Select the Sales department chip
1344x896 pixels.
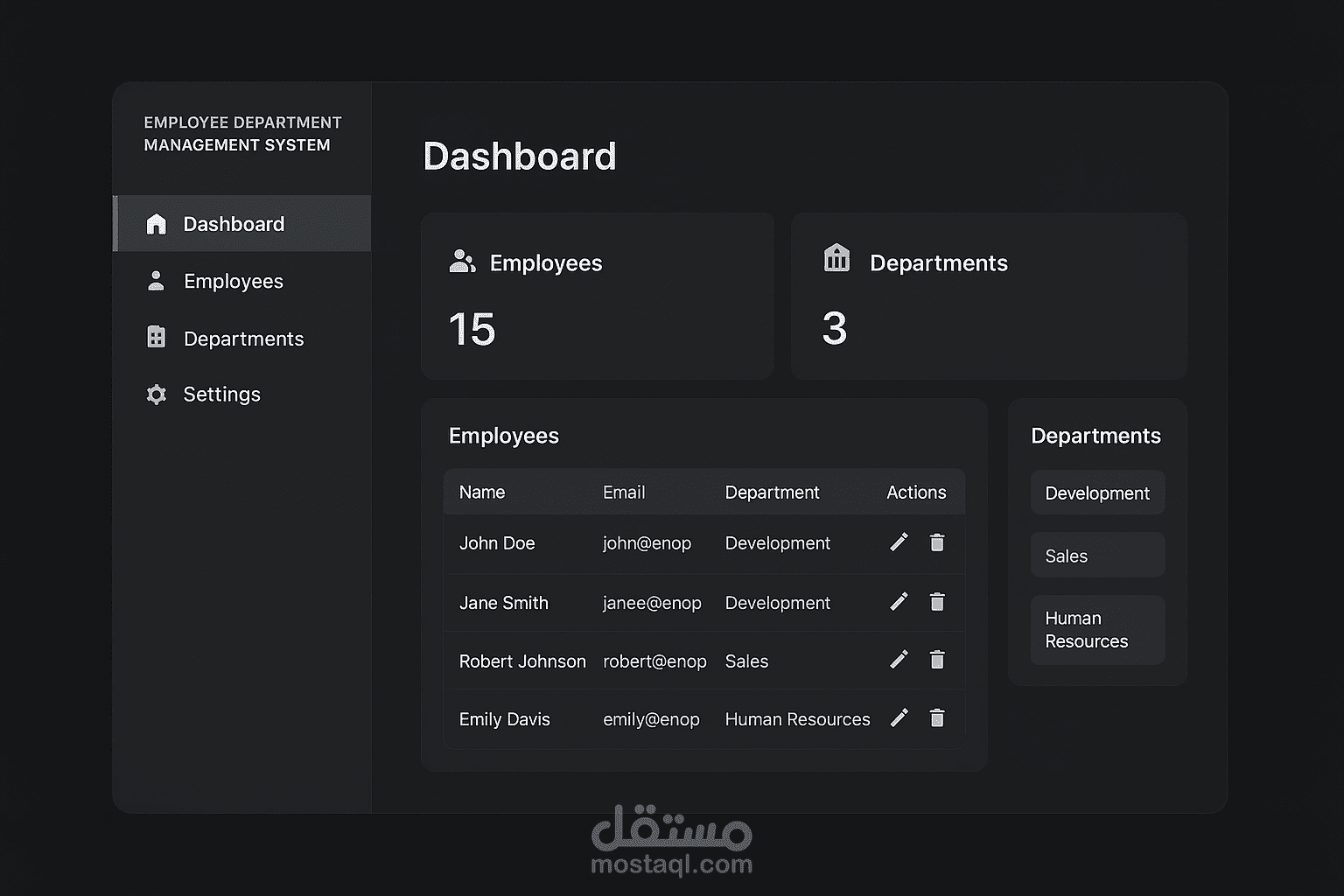pyautogui.click(x=1097, y=555)
